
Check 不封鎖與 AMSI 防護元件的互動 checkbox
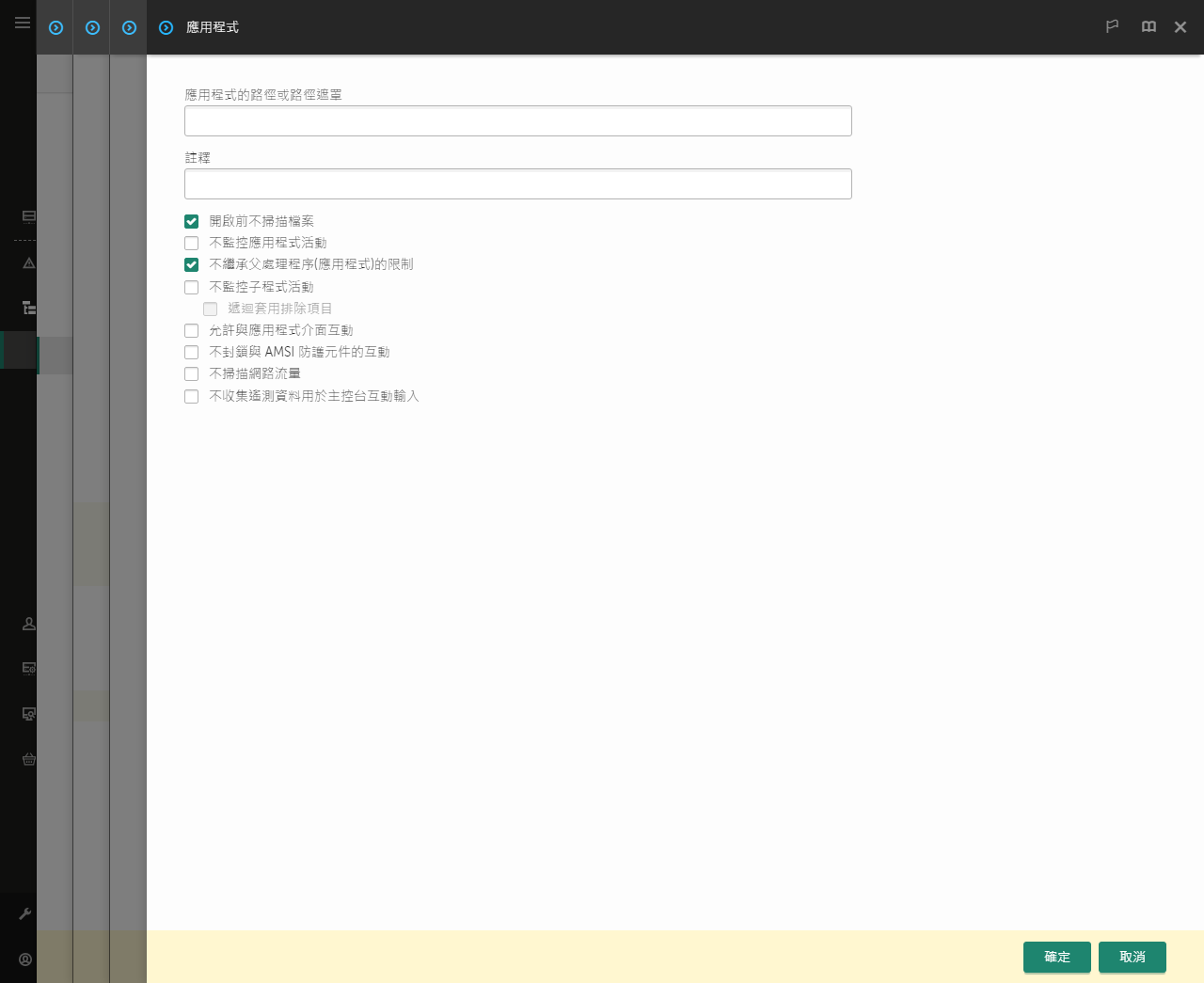coord(192,353)
